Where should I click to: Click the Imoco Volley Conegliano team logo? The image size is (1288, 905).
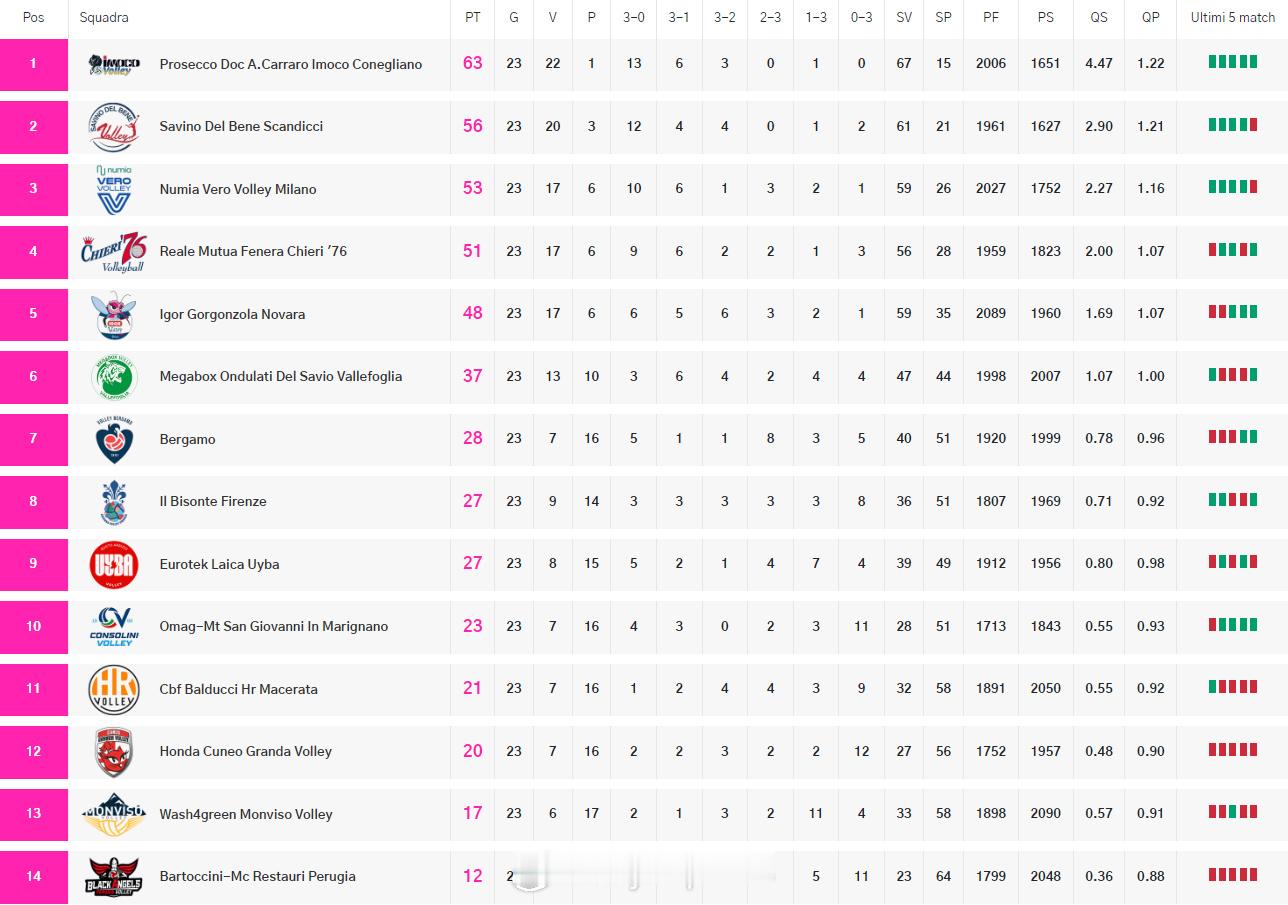click(x=114, y=64)
